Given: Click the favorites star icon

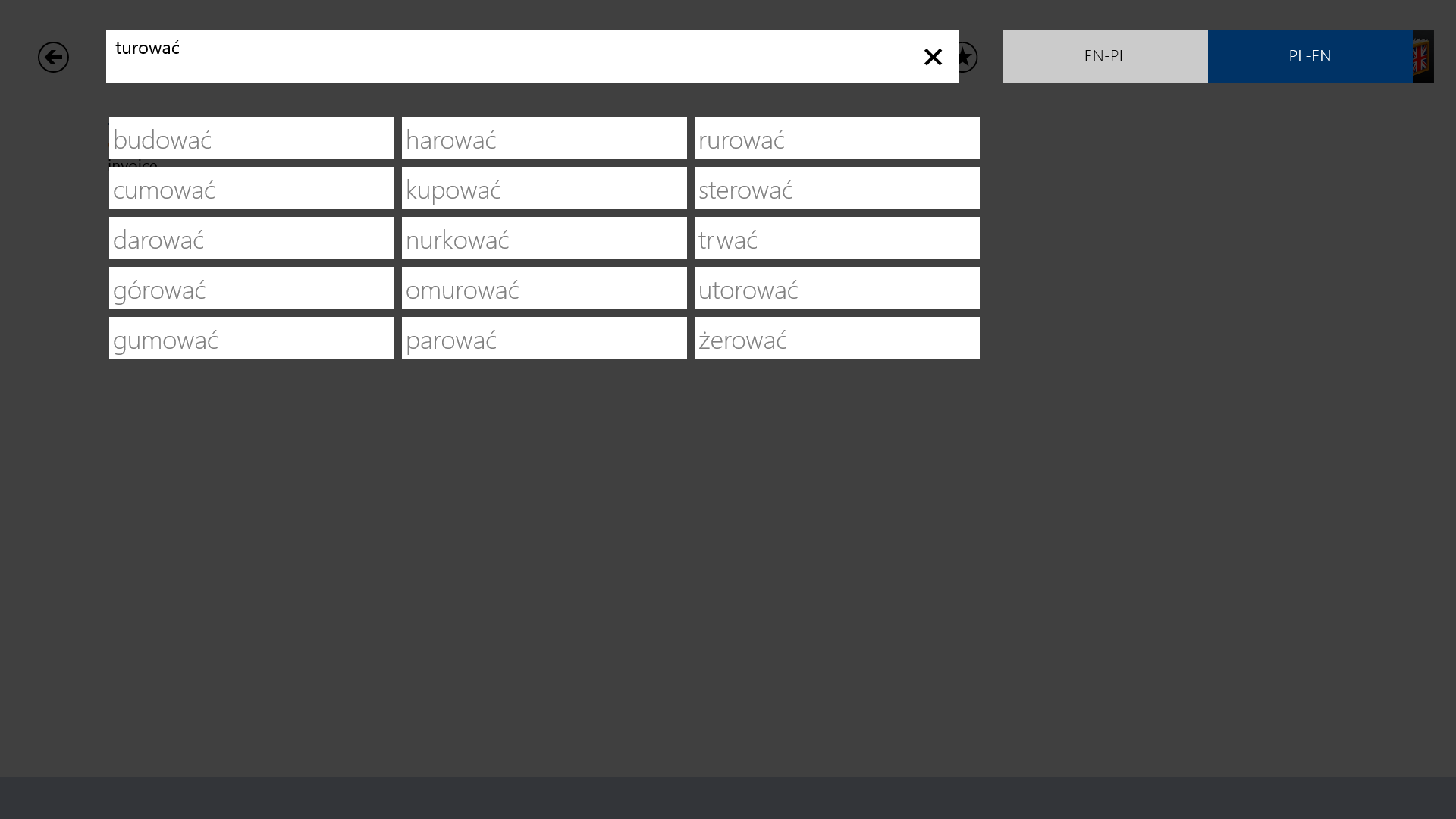Looking at the screenshot, I should (968, 57).
